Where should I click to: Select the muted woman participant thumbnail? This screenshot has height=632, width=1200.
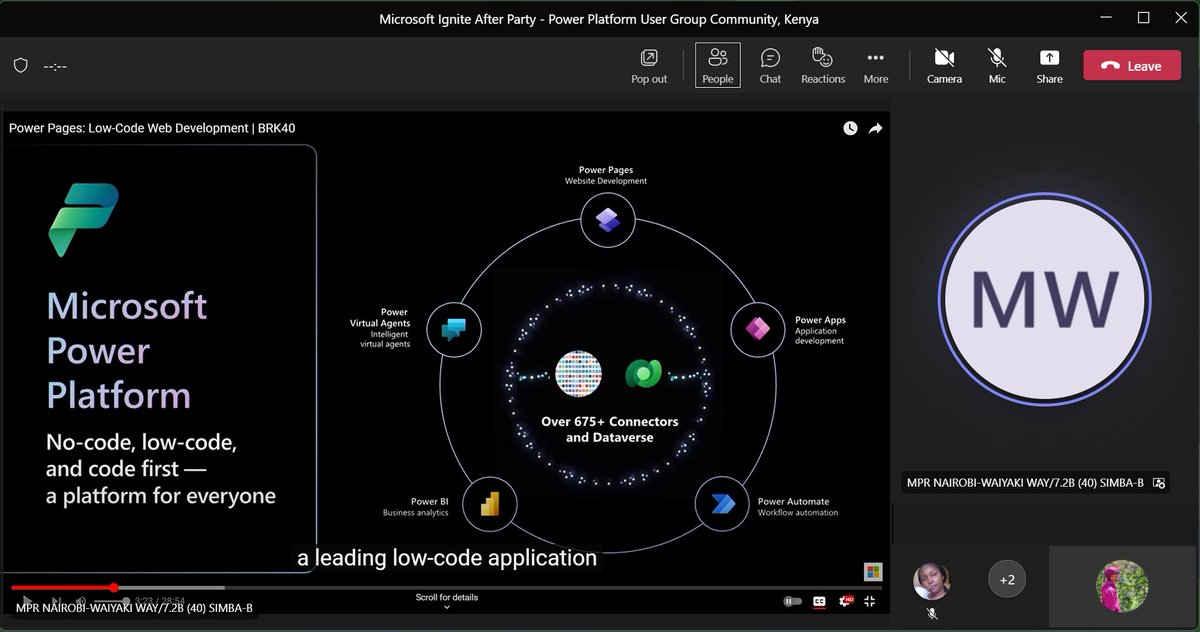coord(932,581)
